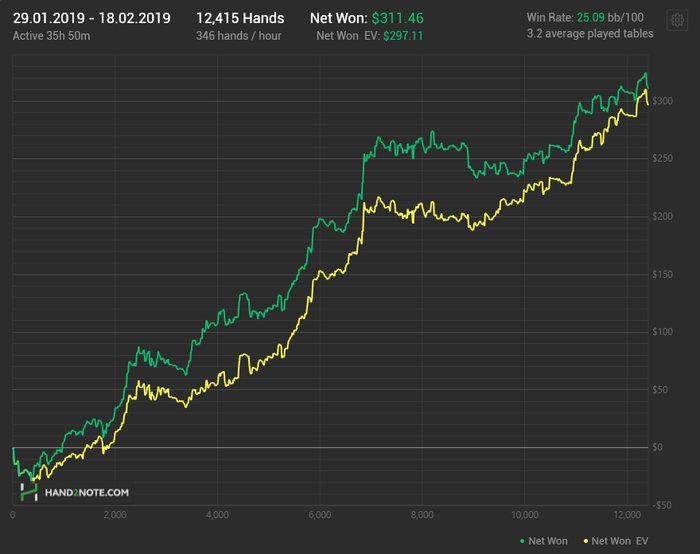Click the $250 y-axis label
Image resolution: width=700 pixels, height=554 pixels.
pyautogui.click(x=662, y=158)
